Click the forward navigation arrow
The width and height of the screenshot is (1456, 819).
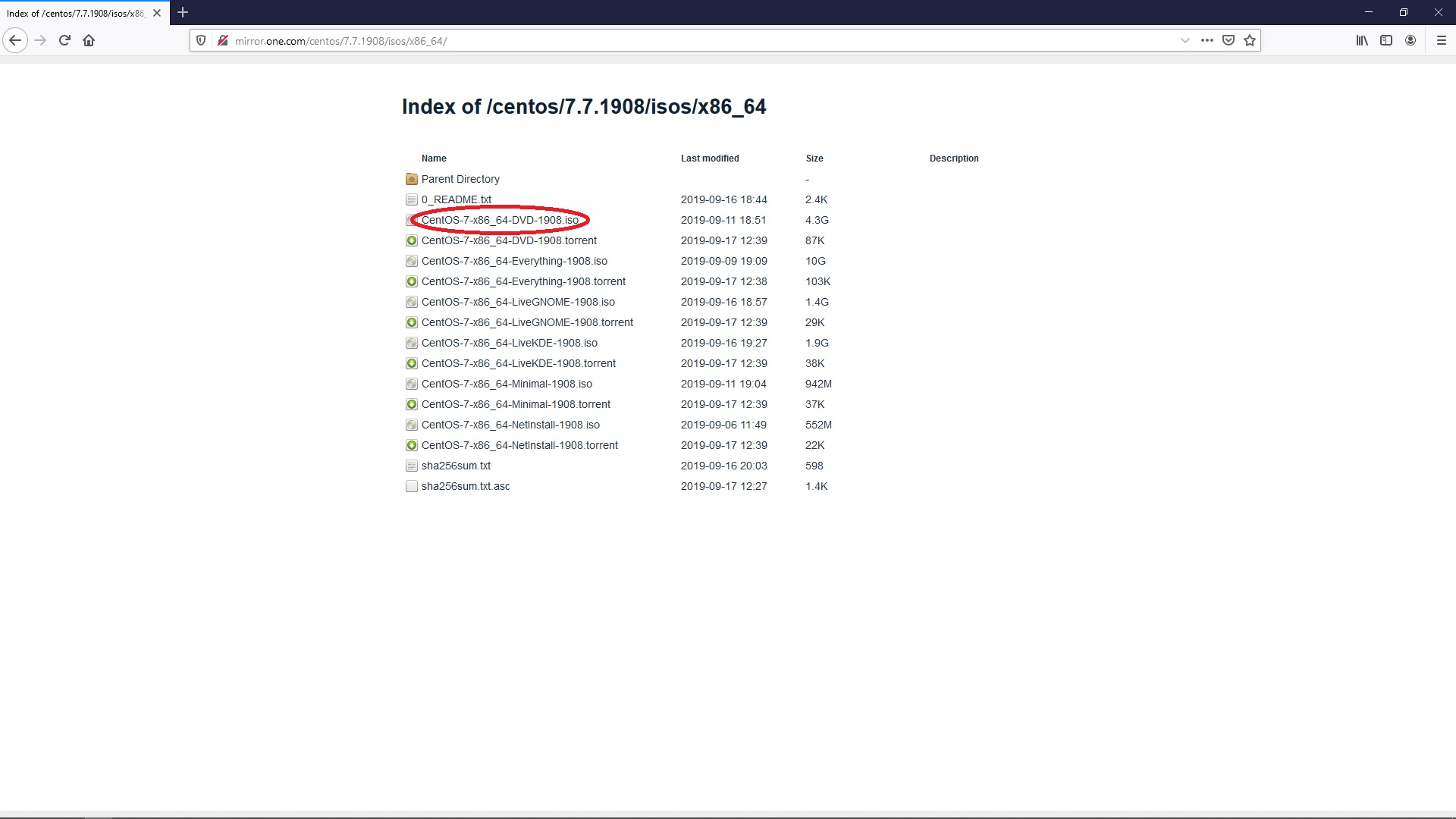(x=40, y=40)
